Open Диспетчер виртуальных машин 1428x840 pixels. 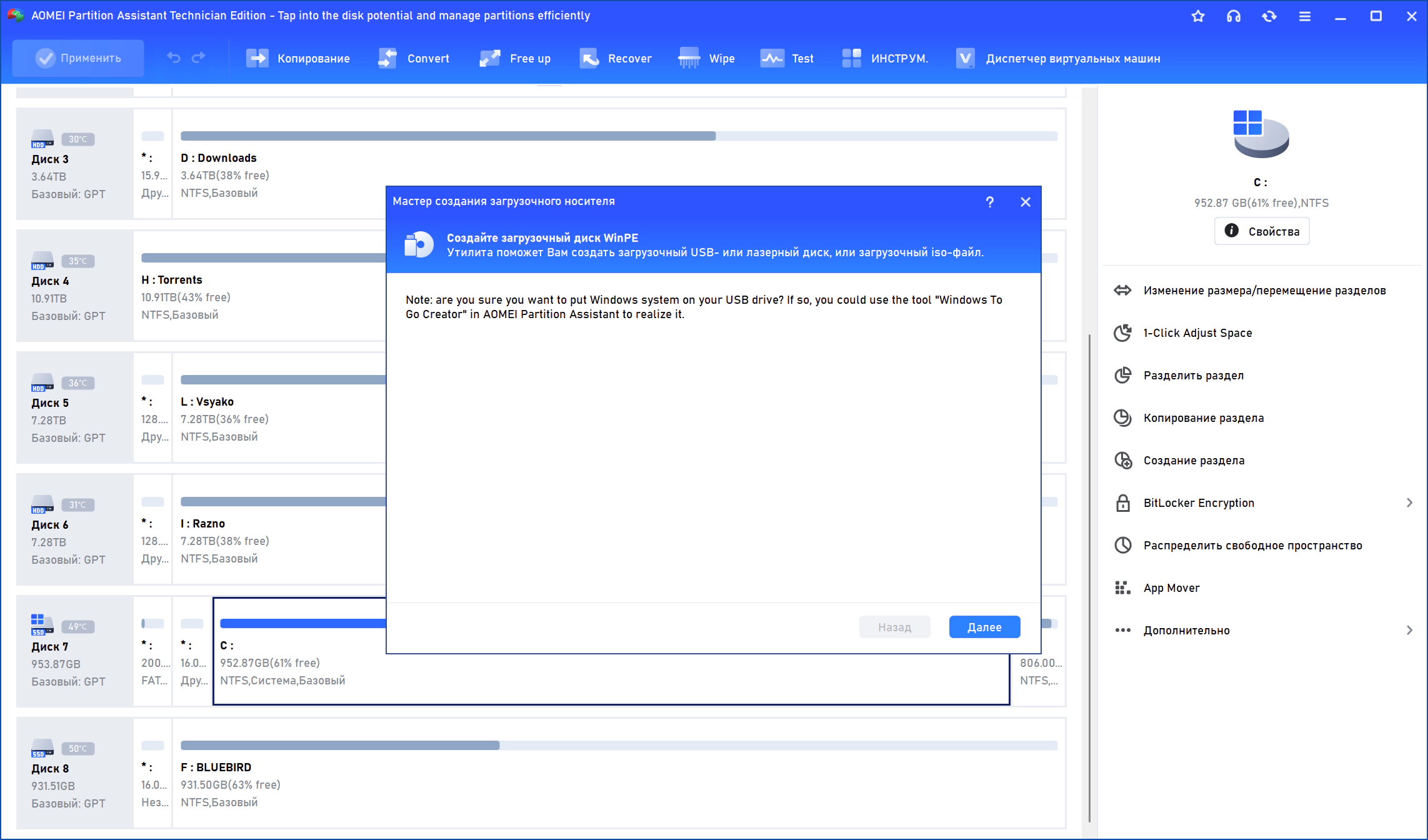(1058, 58)
